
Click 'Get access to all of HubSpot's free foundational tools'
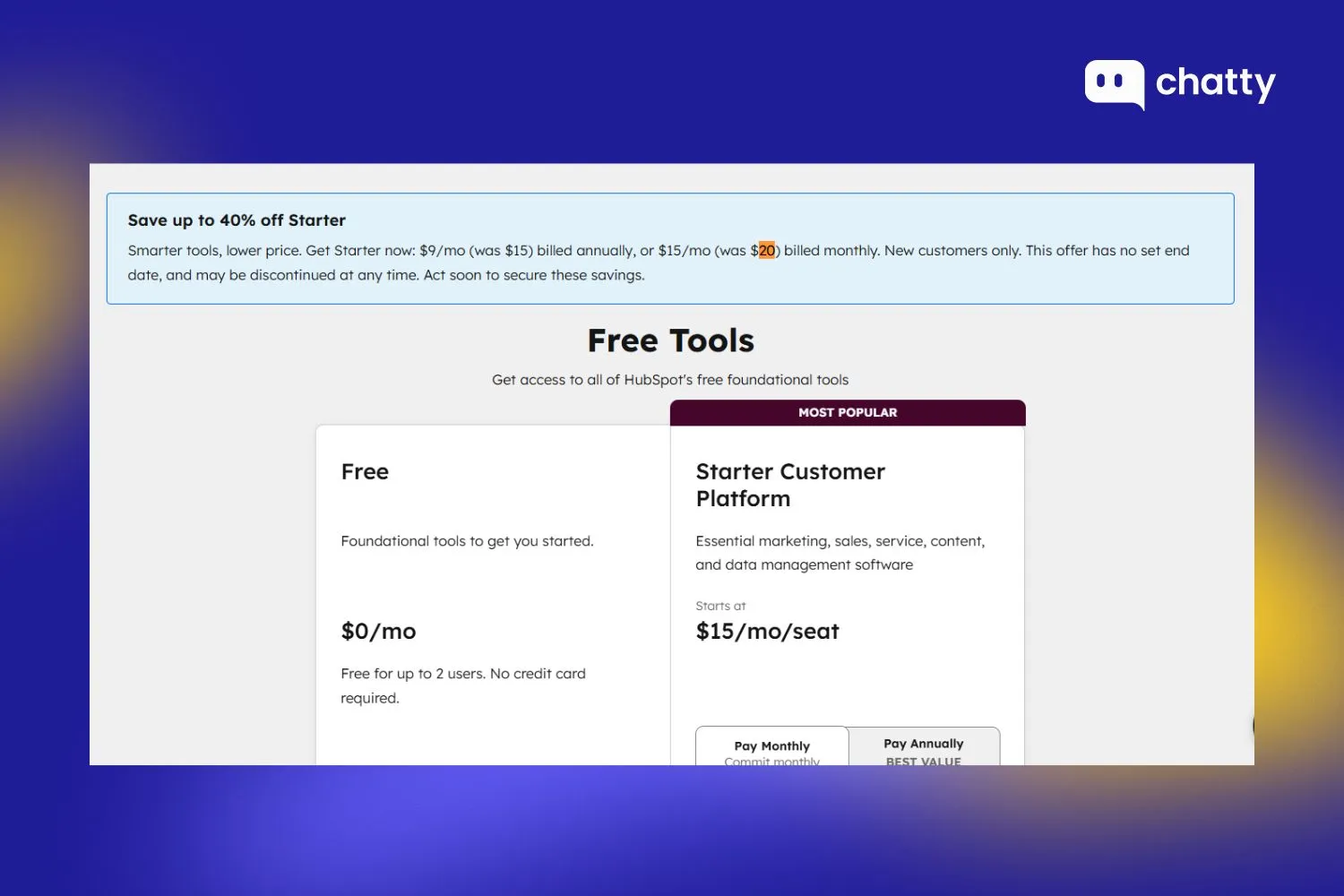coord(670,380)
